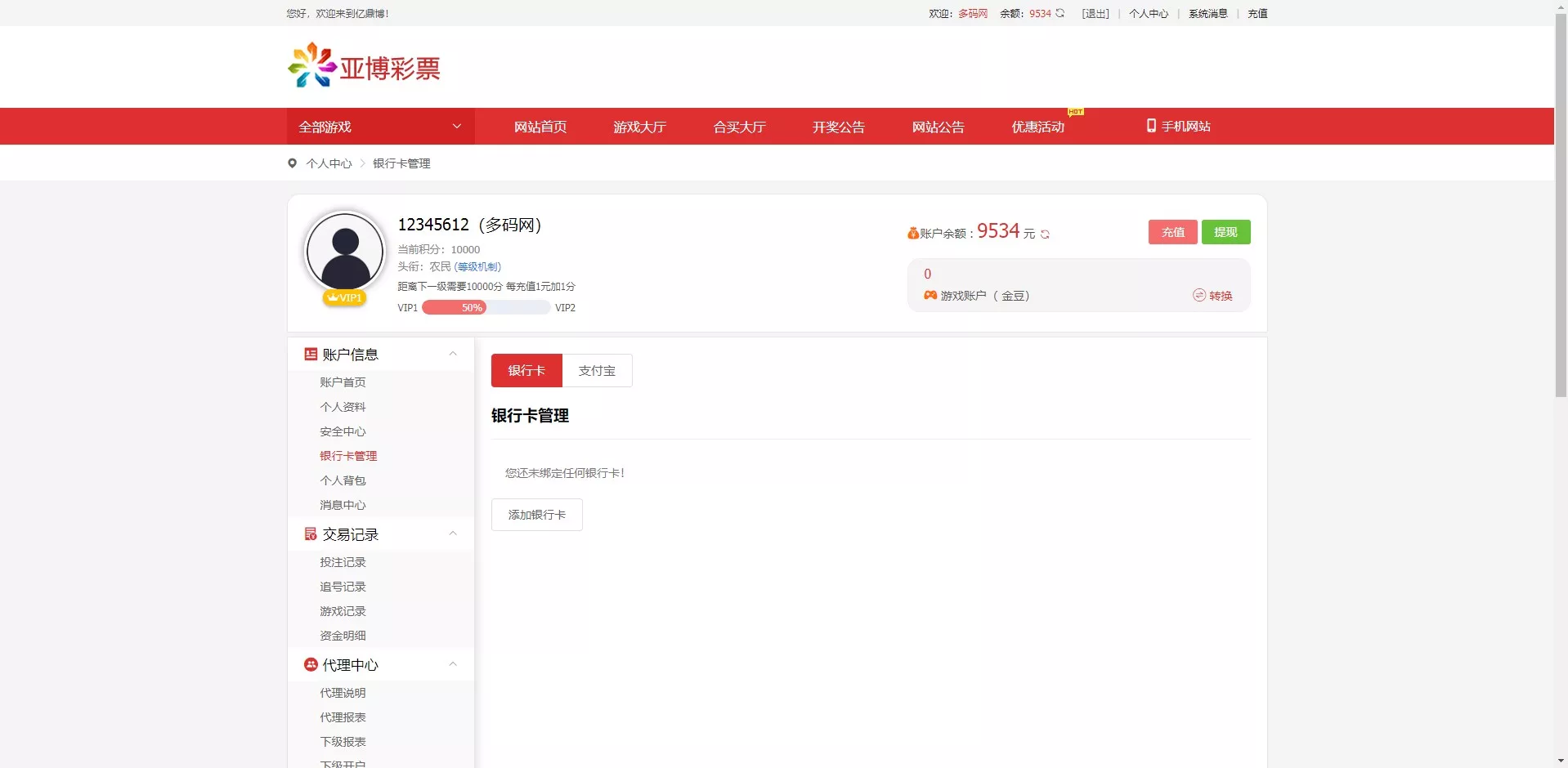Click the 交易记录 panel header icon
This screenshot has height=768, width=1568.
point(310,533)
